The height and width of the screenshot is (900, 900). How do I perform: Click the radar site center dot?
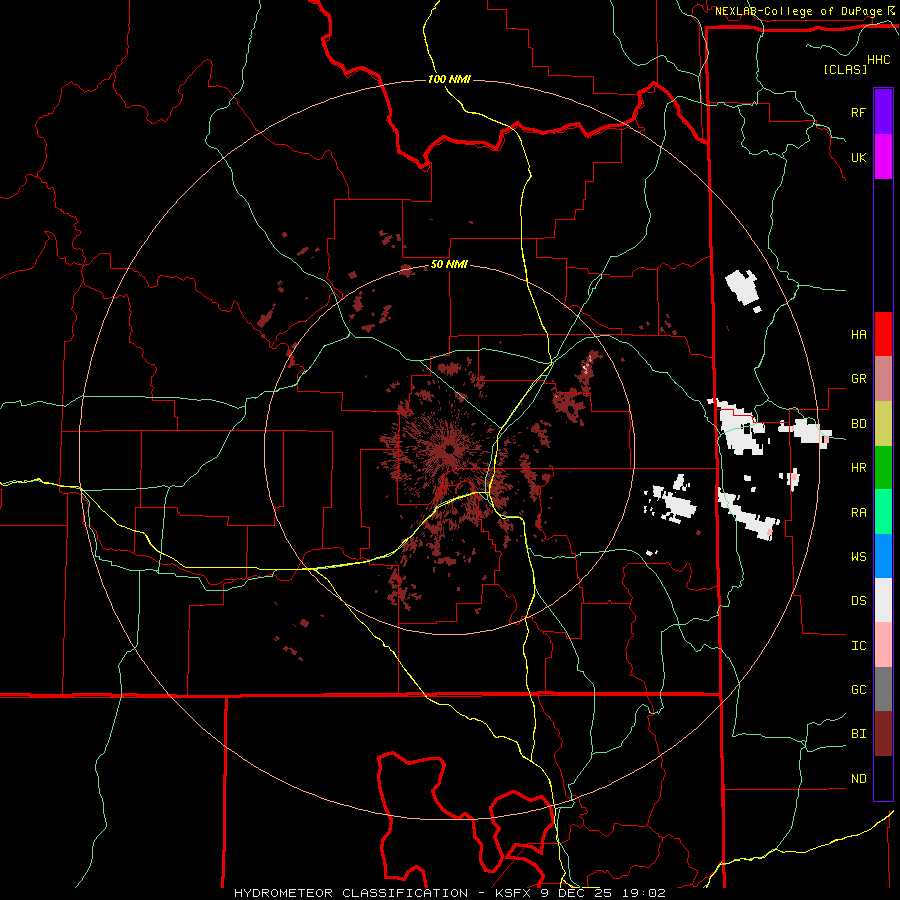[x=449, y=448]
